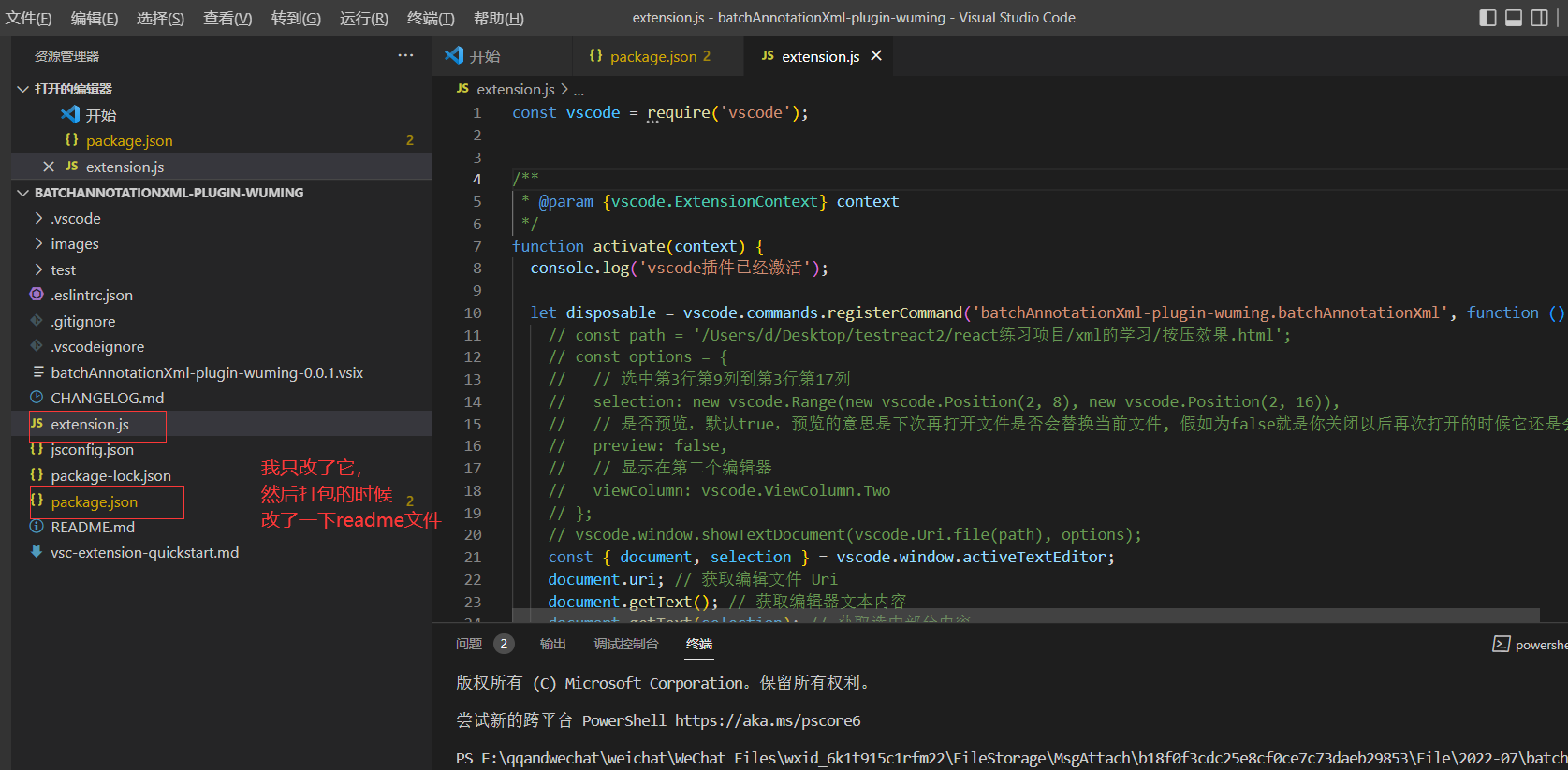Open the 输出 panel tab
Screen dimensions: 1568x770
tap(553, 644)
